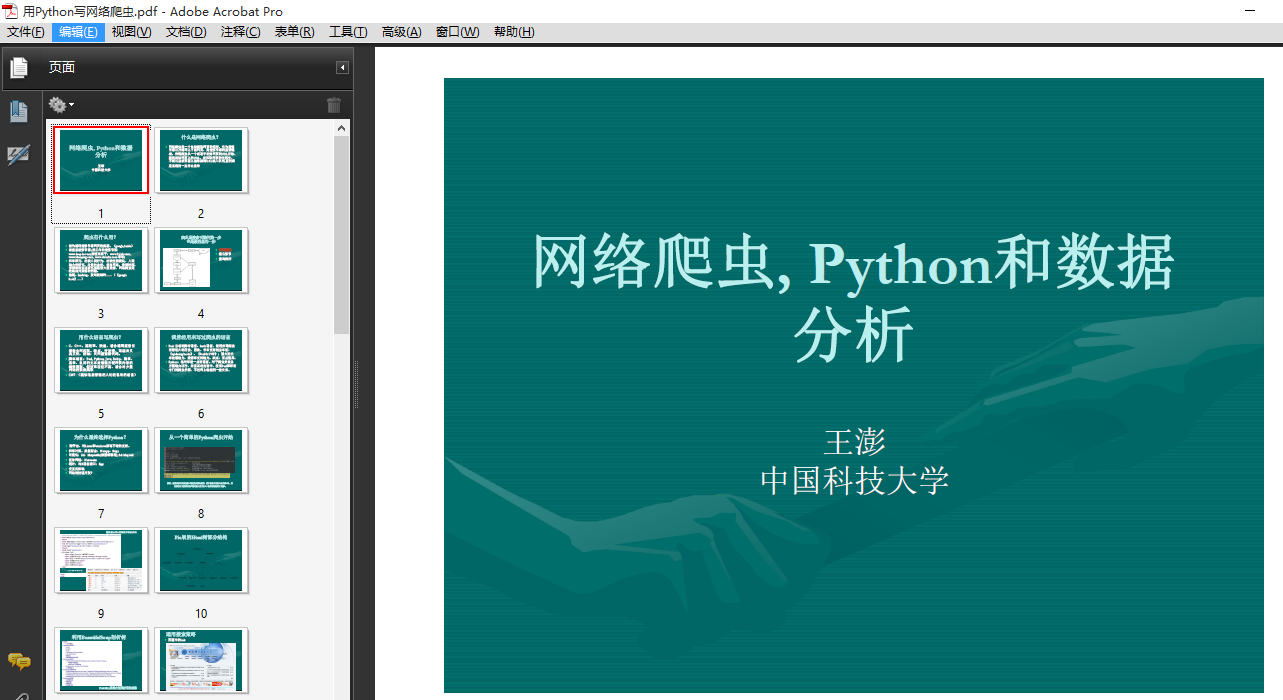The height and width of the screenshot is (700, 1283).
Task: Open the 文档(D) menu
Action: click(186, 32)
